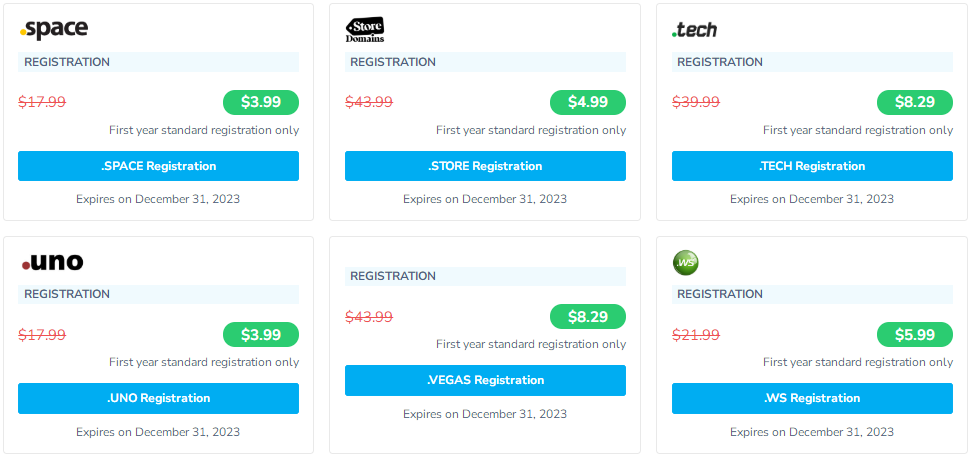Choose the .VEGAS Registration button
This screenshot has height=459, width=972.
coord(485,380)
